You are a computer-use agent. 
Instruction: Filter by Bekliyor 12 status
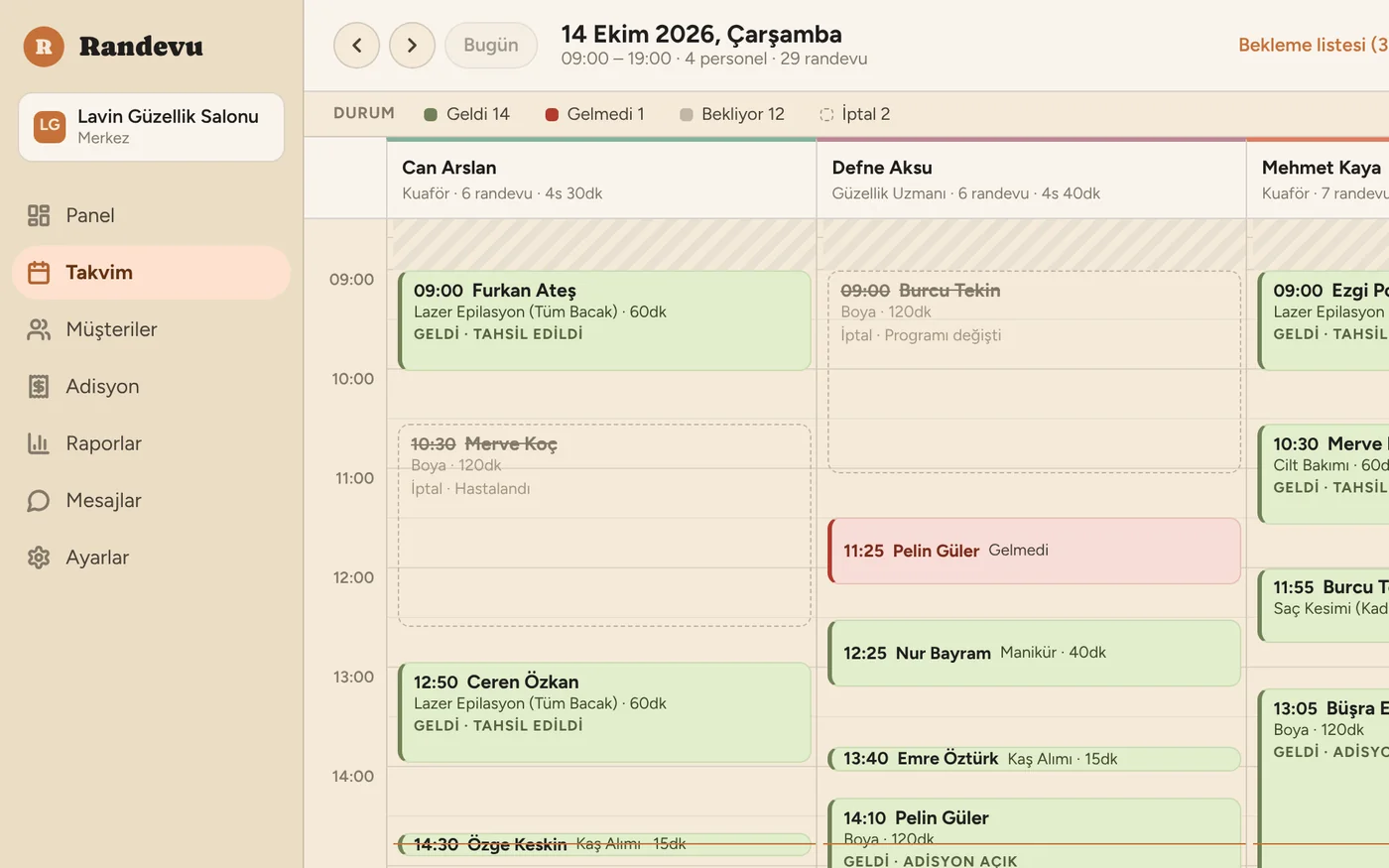click(x=731, y=114)
